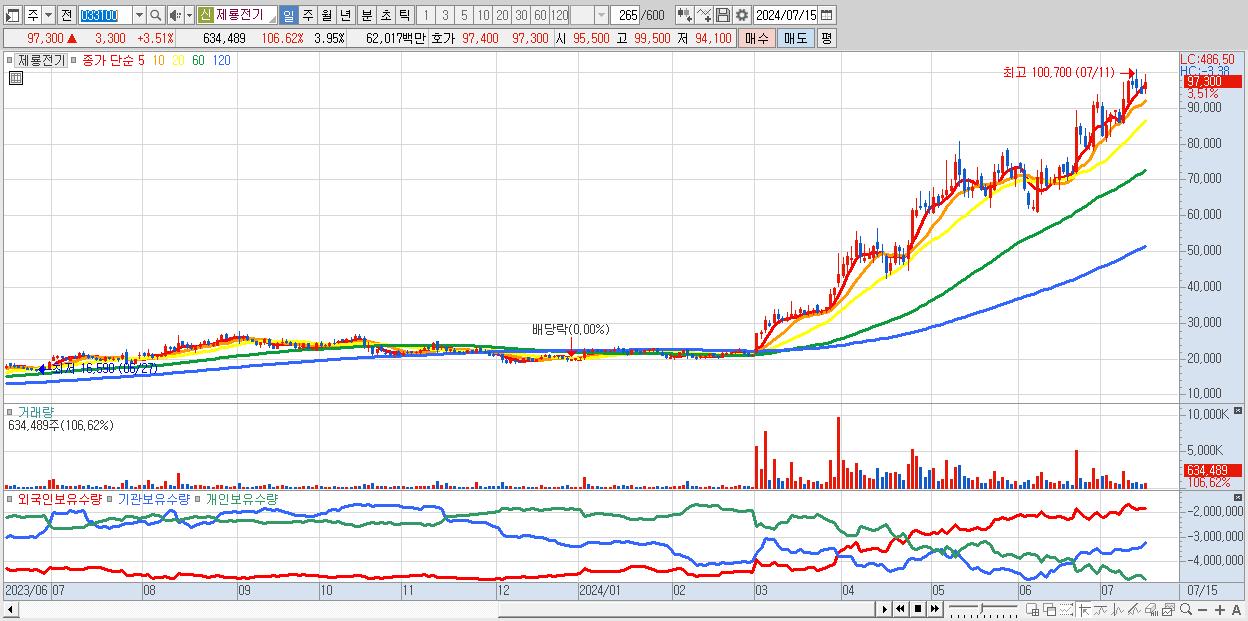Click the letter A text tool icon

click(x=1236, y=610)
